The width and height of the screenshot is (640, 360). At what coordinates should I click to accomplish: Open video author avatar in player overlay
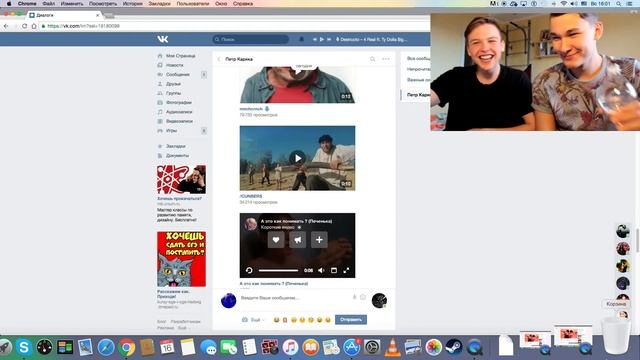click(x=251, y=224)
